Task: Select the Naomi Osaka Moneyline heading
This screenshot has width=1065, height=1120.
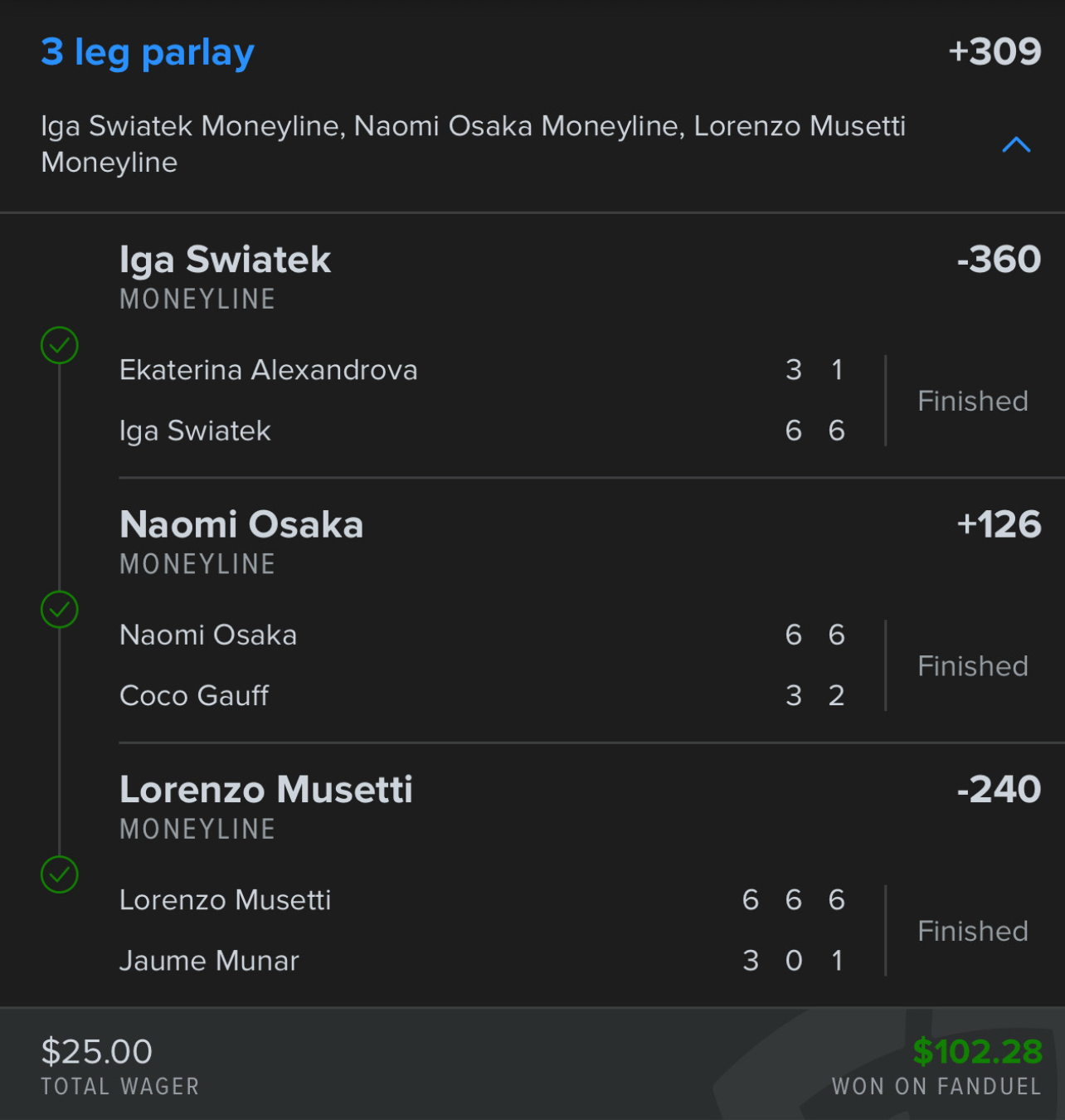Action: tap(241, 525)
